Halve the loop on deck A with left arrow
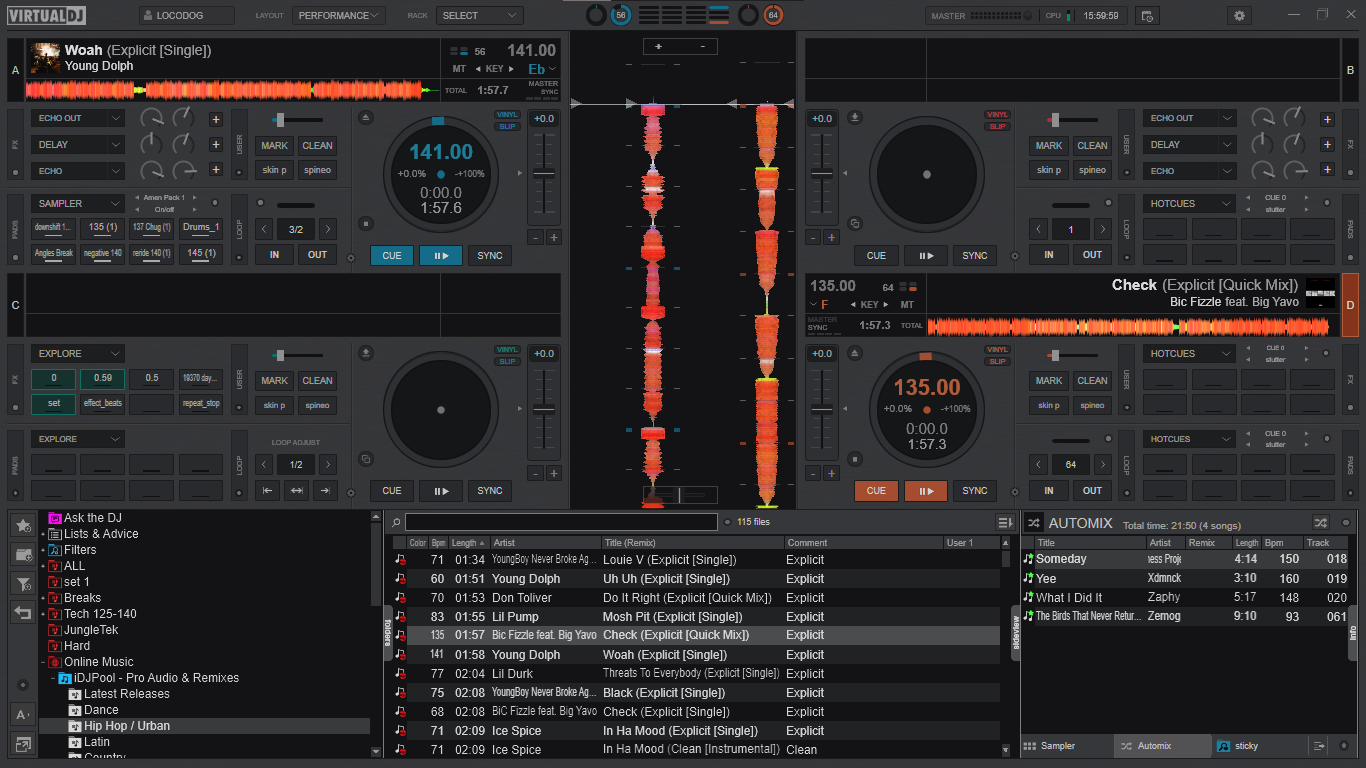1366x768 pixels. pos(264,229)
